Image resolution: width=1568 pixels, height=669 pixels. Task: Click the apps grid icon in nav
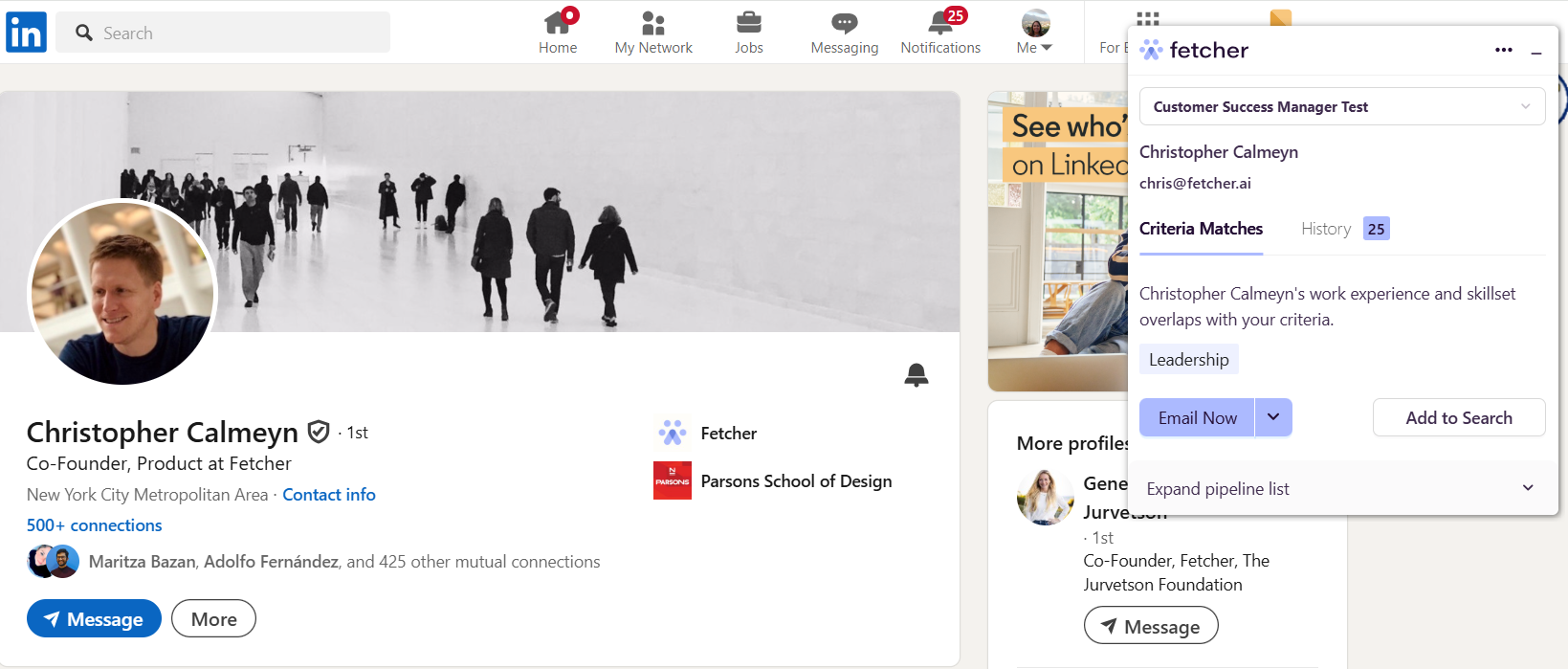[1148, 18]
